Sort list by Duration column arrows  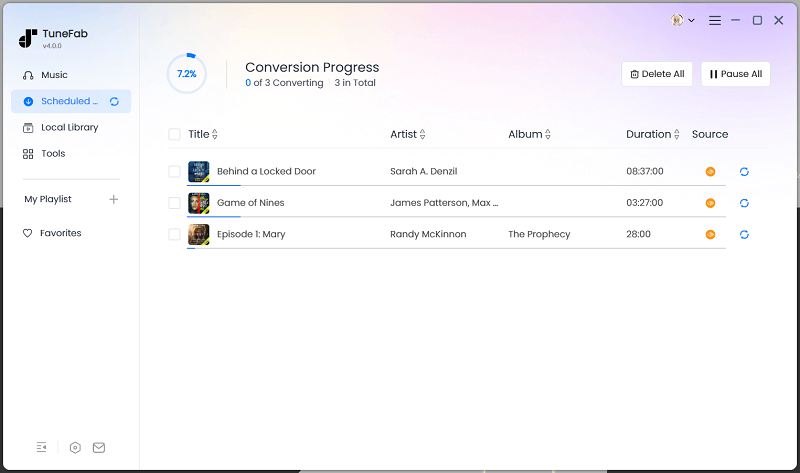coord(677,135)
